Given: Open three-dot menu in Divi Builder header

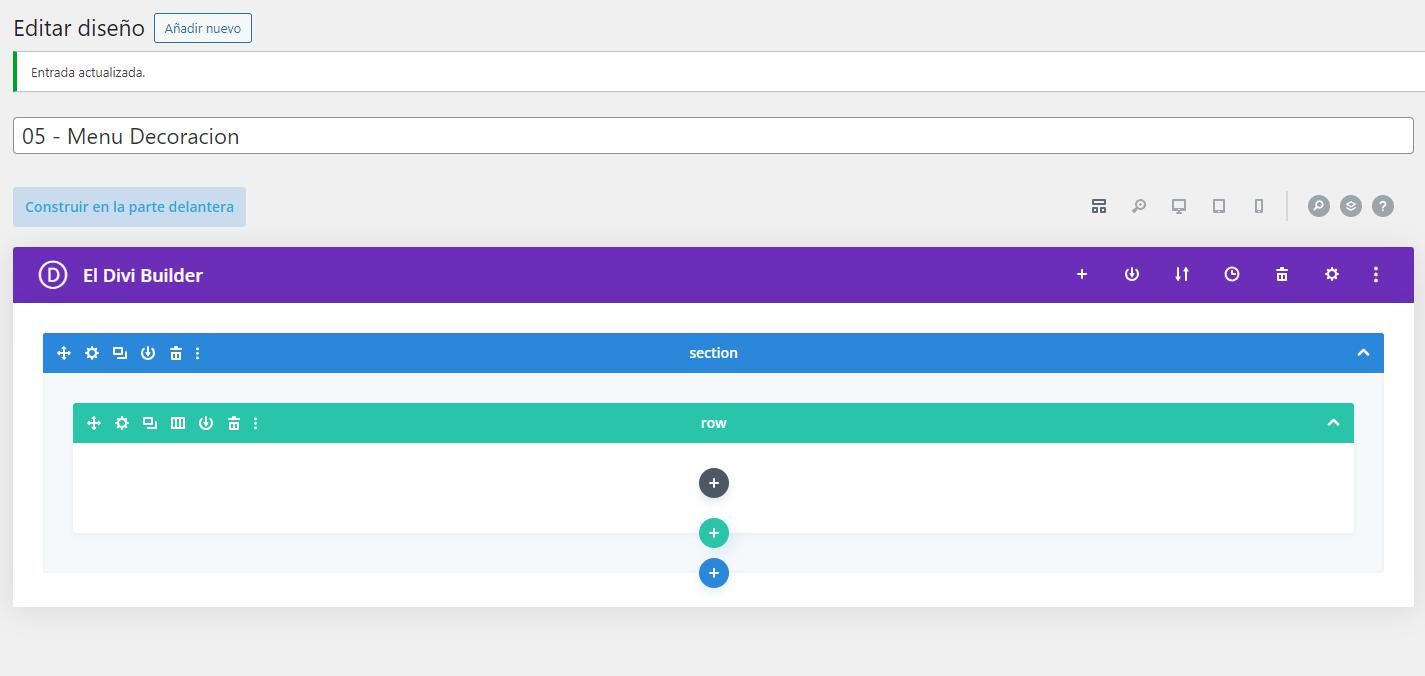Looking at the screenshot, I should [1376, 274].
